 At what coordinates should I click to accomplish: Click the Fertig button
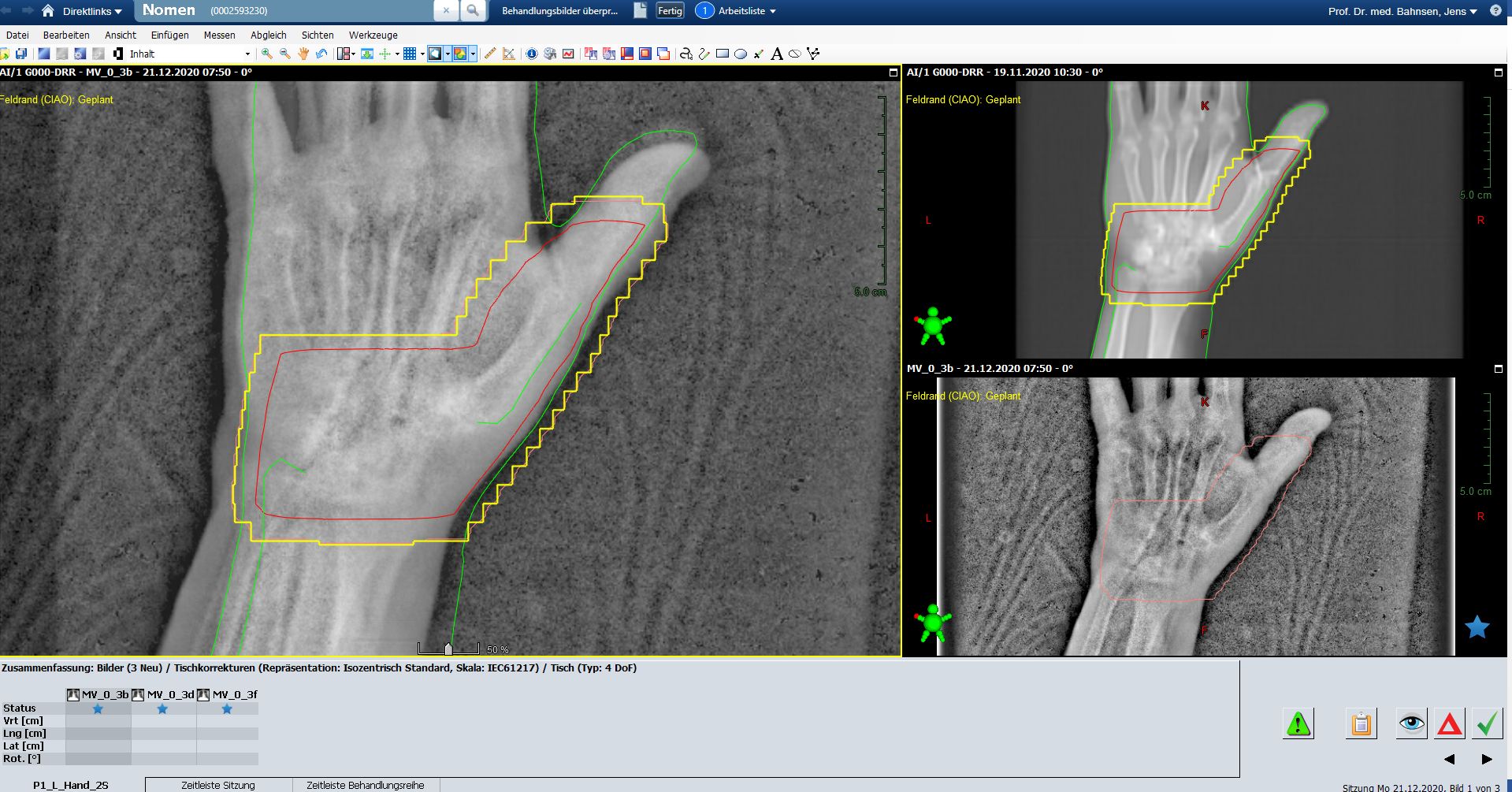[670, 11]
